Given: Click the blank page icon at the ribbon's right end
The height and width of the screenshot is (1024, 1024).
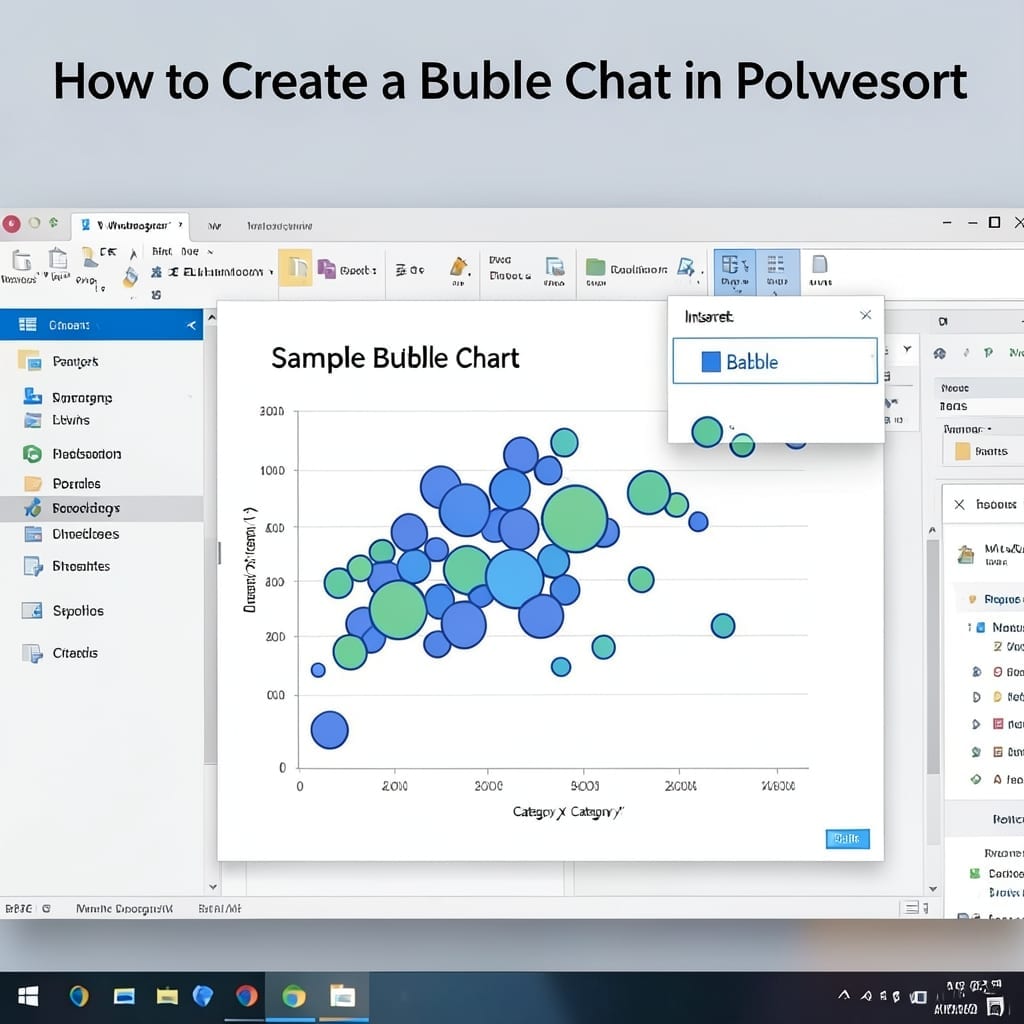Looking at the screenshot, I should pos(820,264).
